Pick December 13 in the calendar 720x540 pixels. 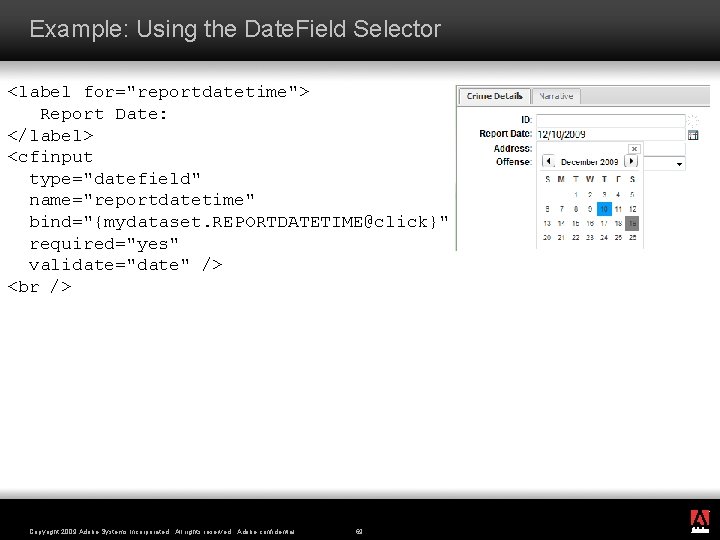[547, 223]
